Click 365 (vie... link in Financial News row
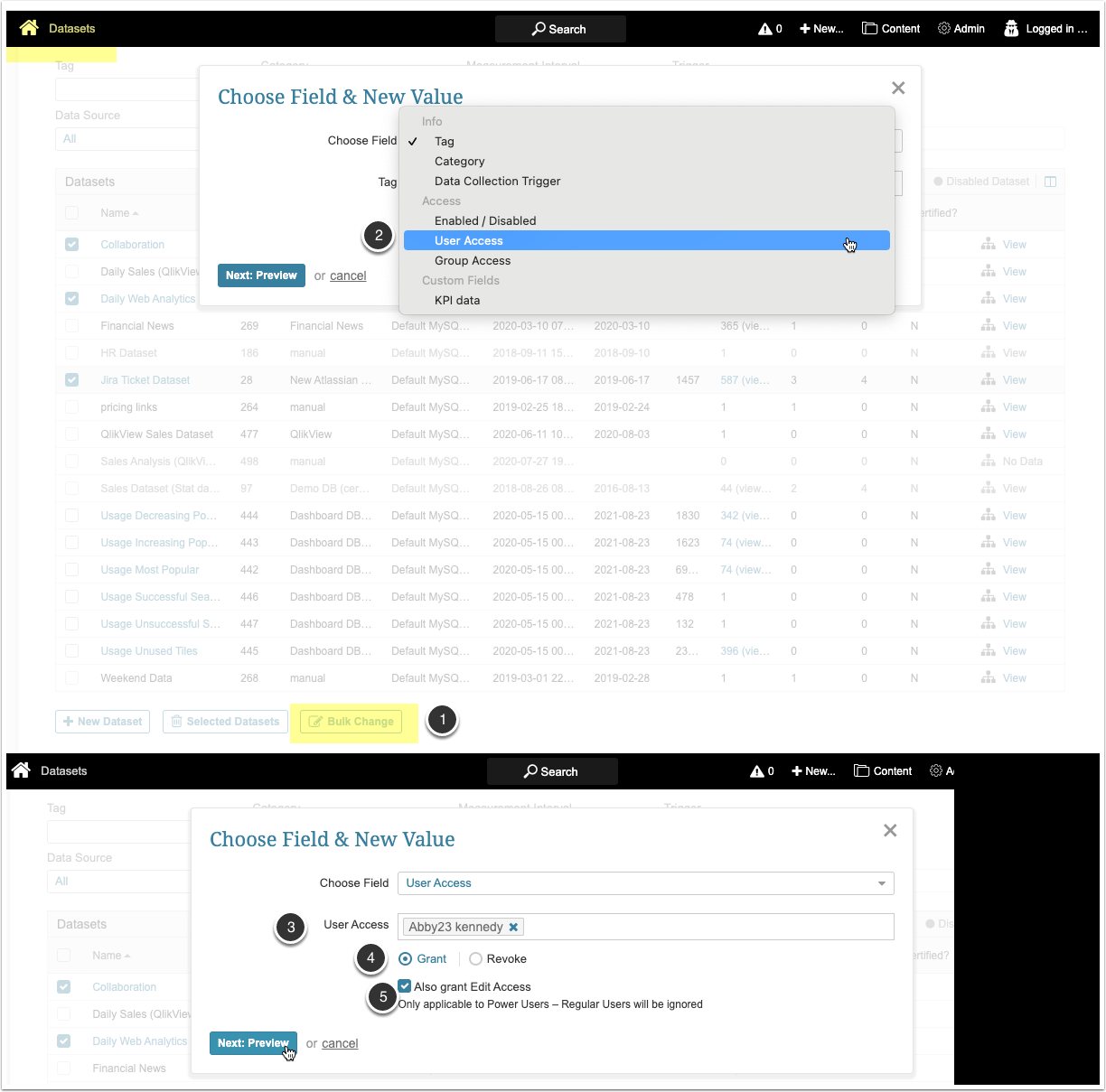 745,325
